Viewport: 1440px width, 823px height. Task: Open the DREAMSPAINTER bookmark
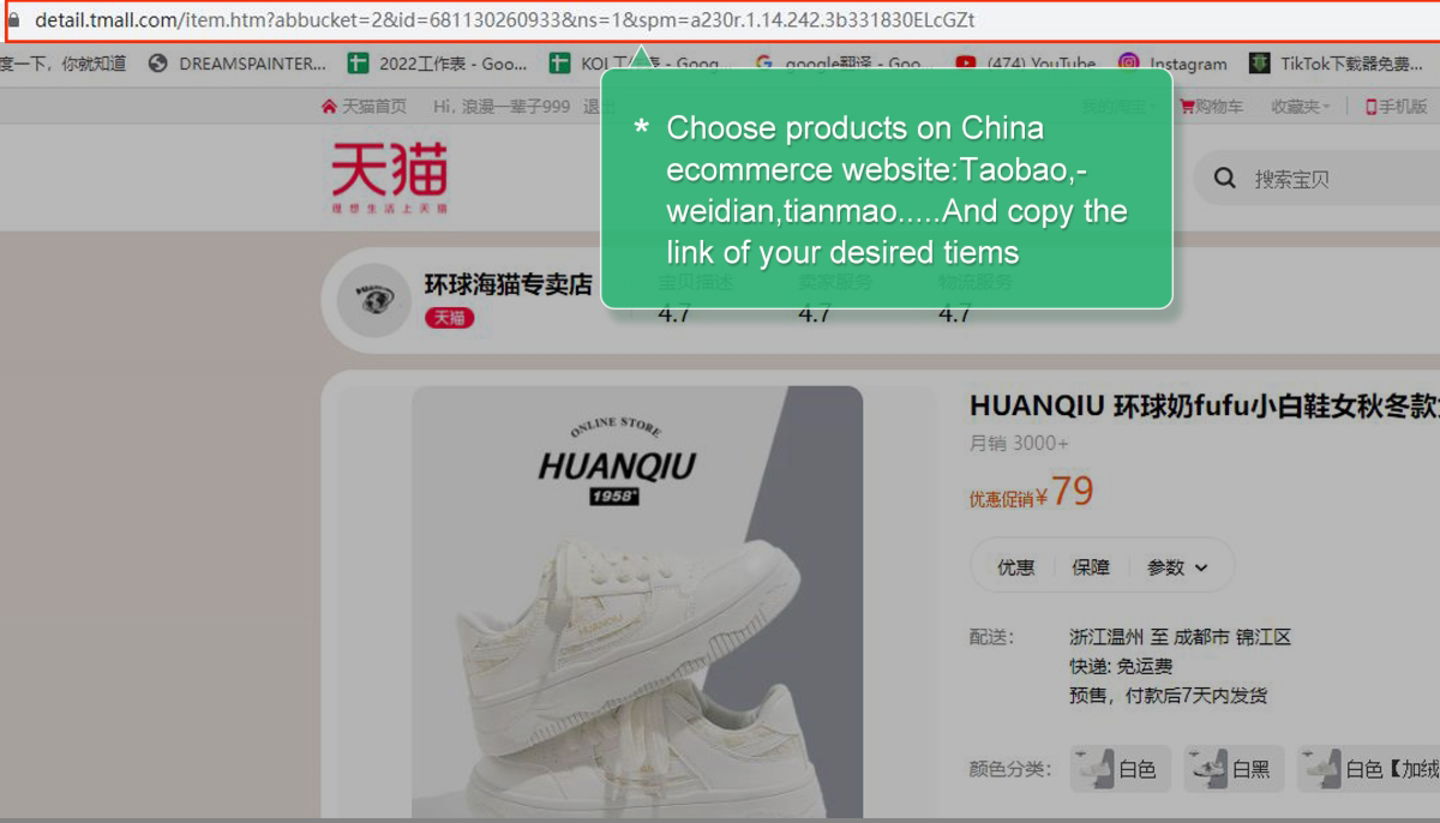point(237,63)
